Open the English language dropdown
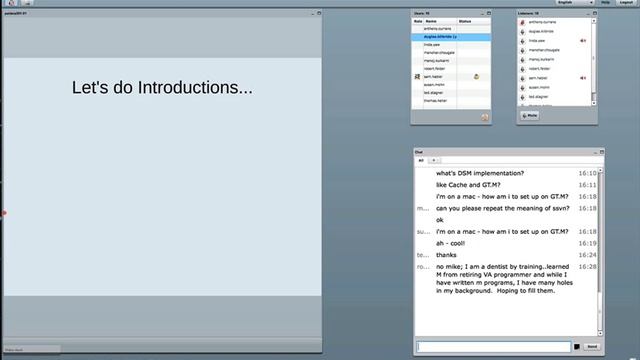The height and width of the screenshot is (360, 640). 575,2
